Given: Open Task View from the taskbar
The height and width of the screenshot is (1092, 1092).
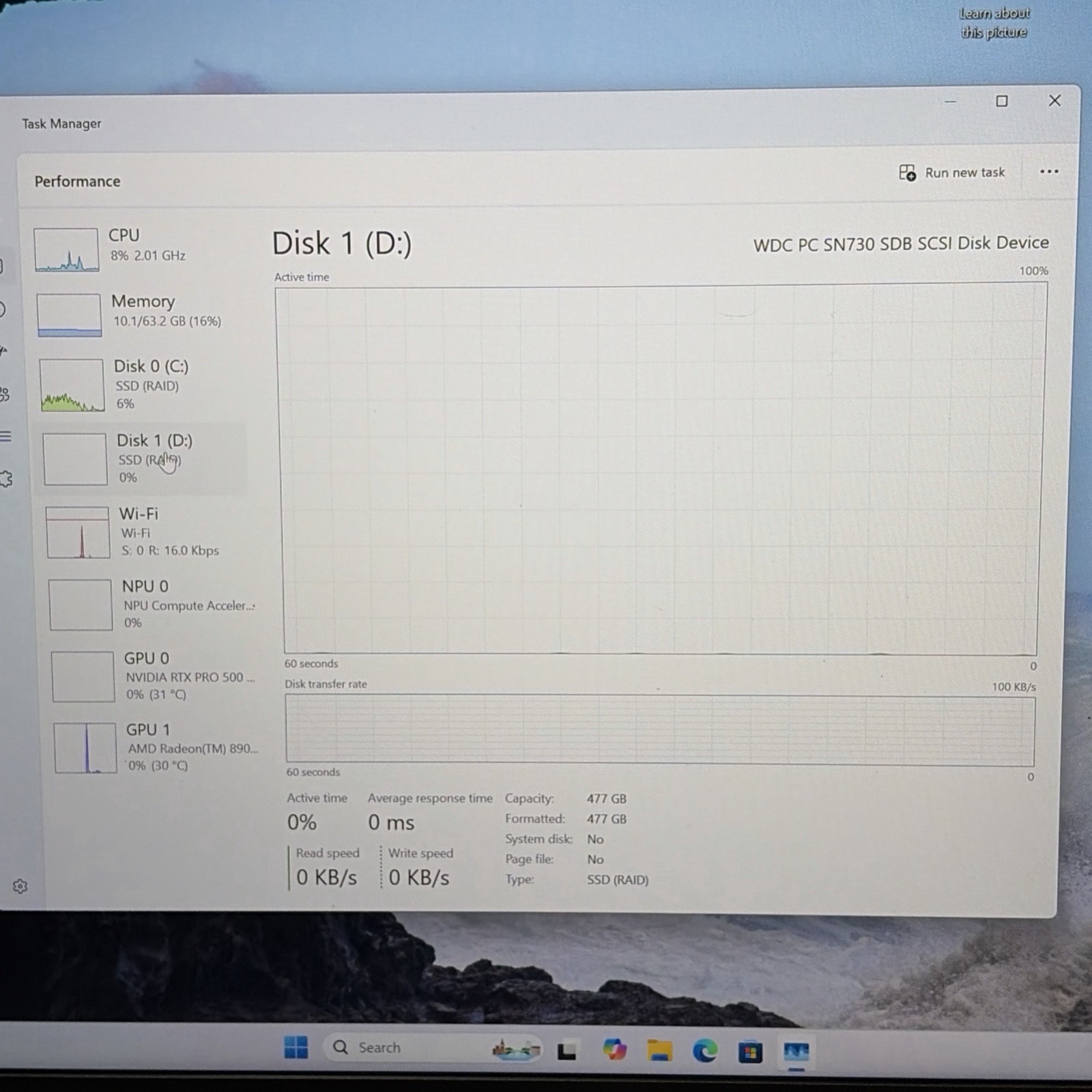Looking at the screenshot, I should click(x=566, y=1052).
